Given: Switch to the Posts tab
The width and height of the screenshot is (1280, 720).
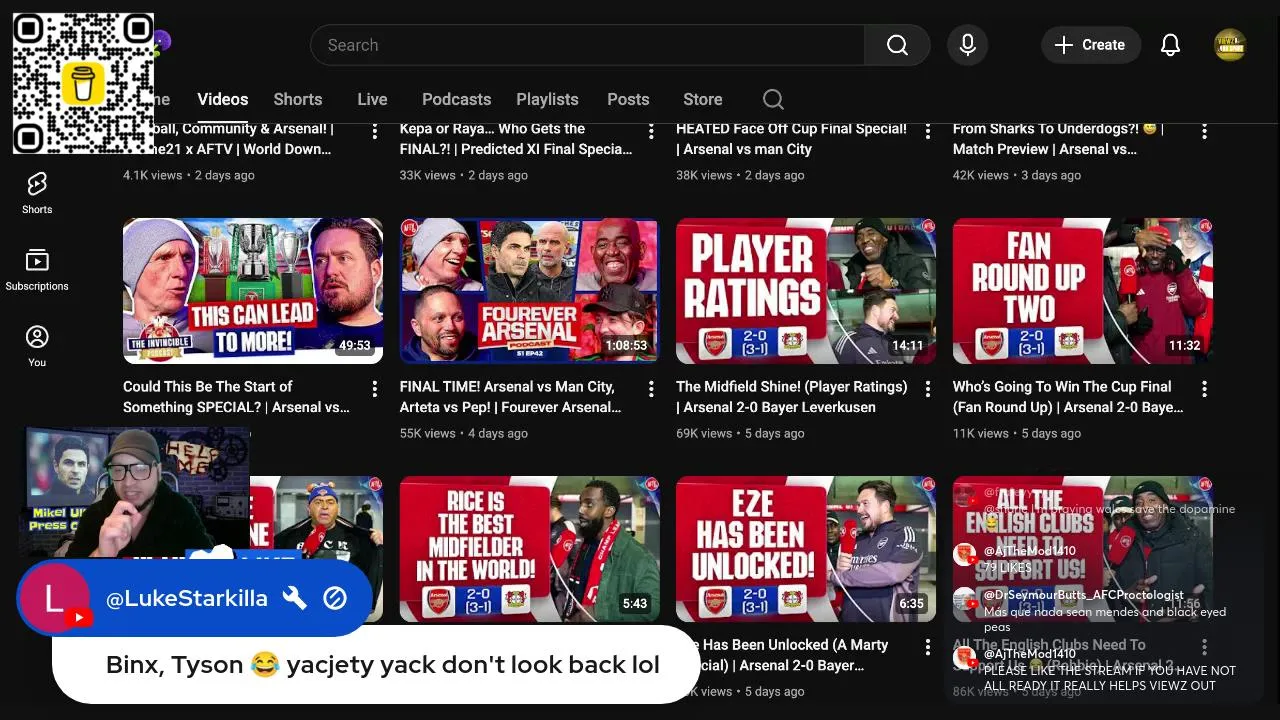Looking at the screenshot, I should coord(628,99).
